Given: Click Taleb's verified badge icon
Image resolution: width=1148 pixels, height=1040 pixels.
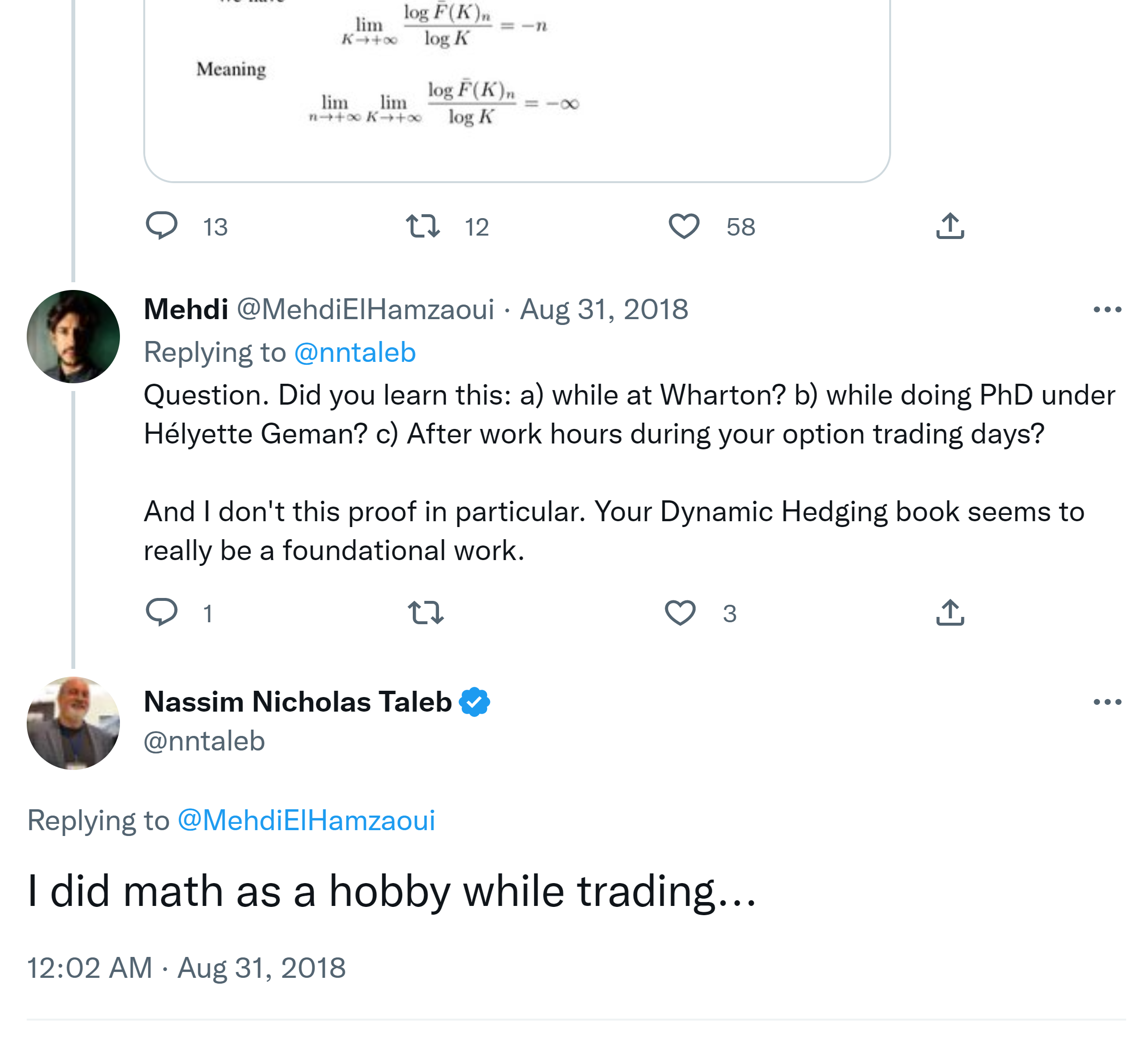Looking at the screenshot, I should tap(474, 702).
